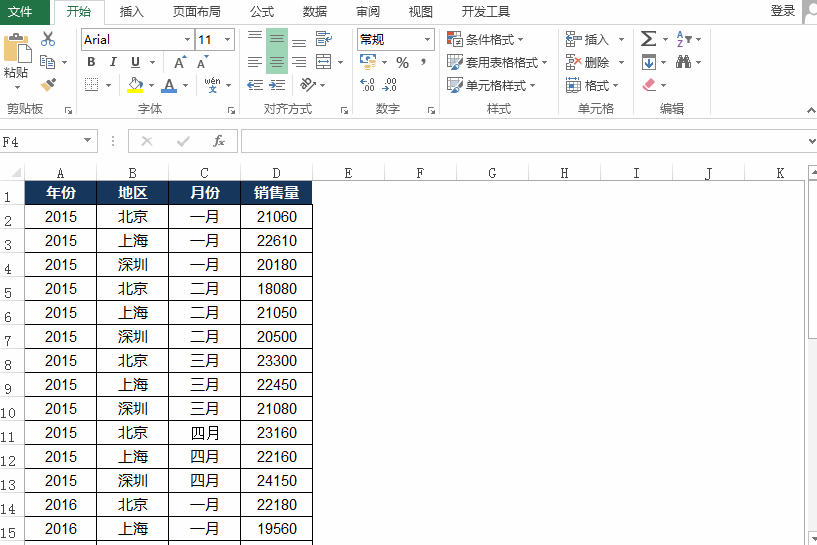
Task: Apply percent style format
Action: 402,63
